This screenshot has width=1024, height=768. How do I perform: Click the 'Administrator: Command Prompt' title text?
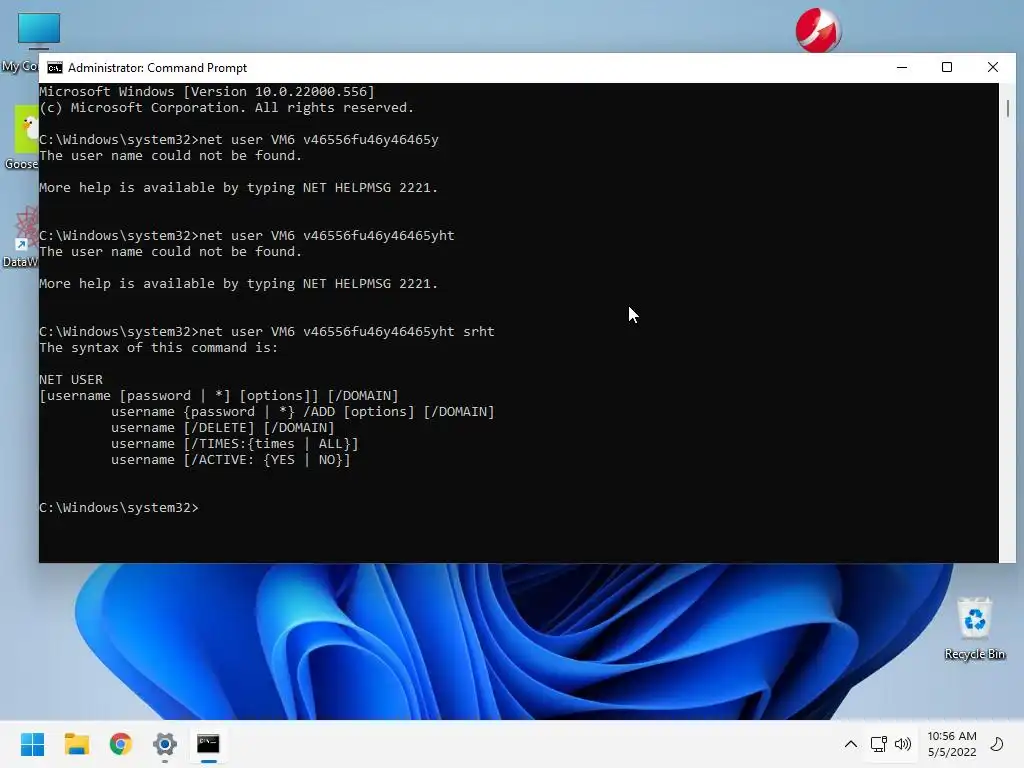point(157,68)
